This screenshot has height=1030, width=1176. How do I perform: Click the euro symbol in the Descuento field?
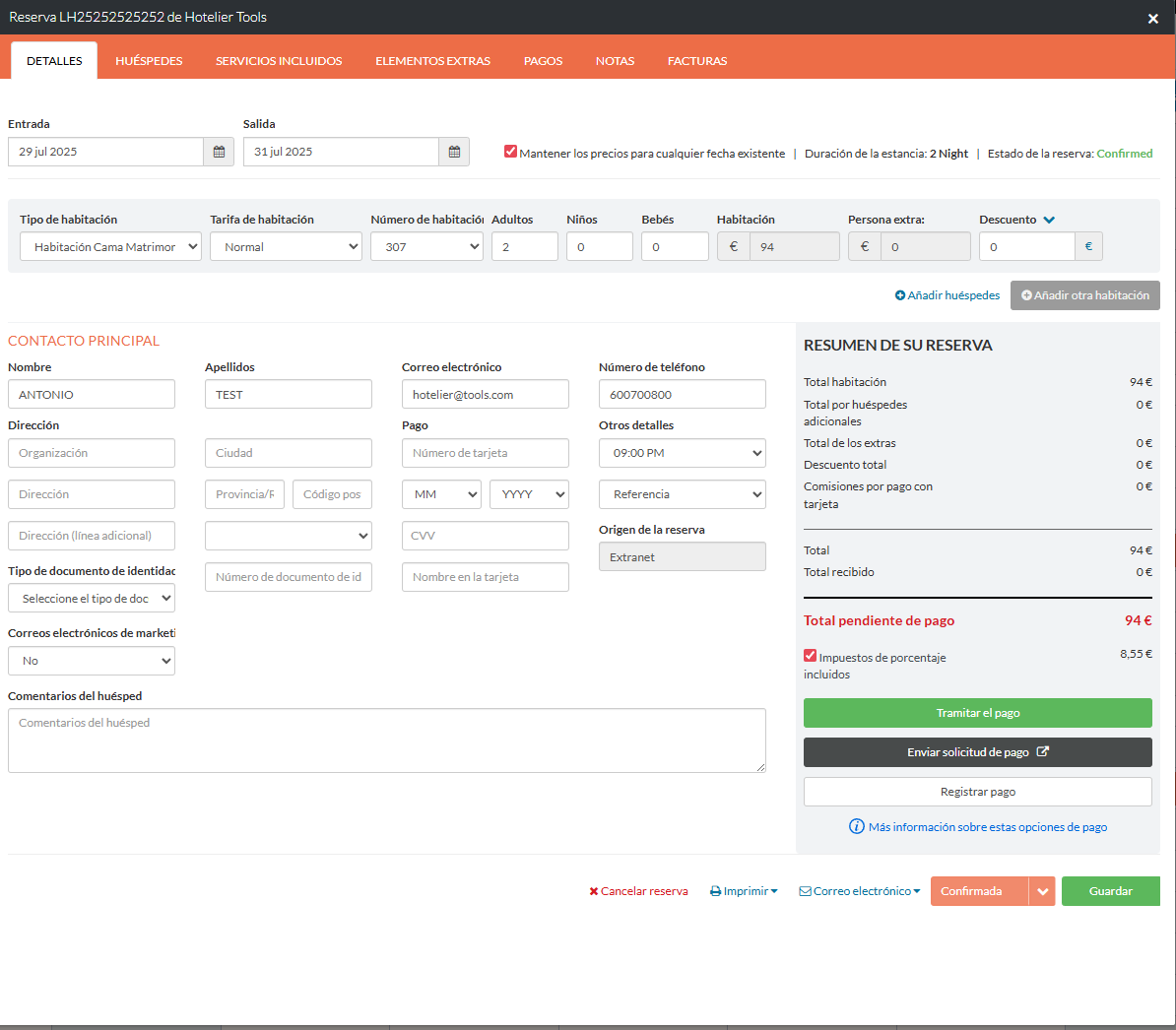pos(1088,247)
